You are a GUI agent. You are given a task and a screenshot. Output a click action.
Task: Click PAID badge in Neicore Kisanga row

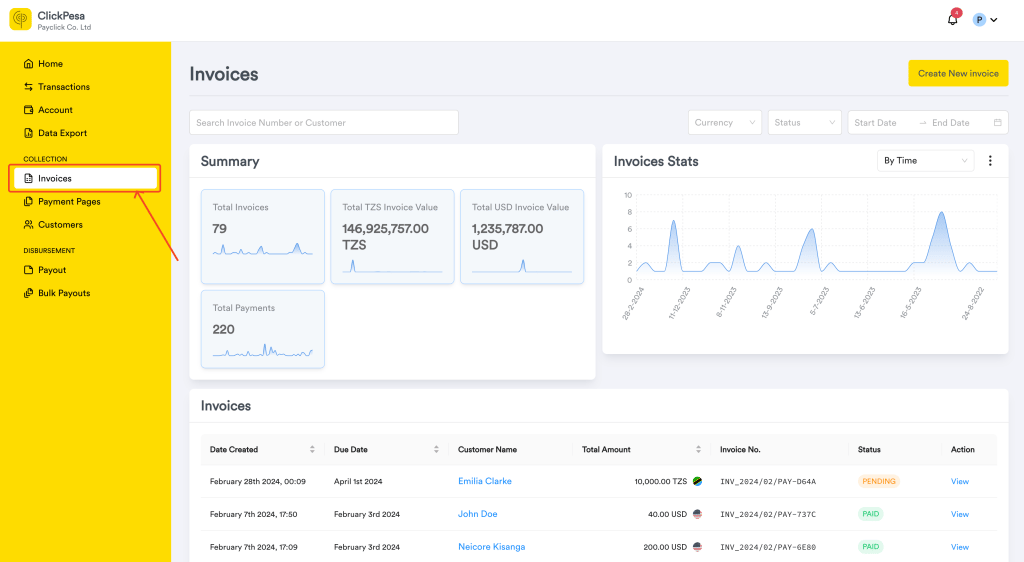(871, 546)
